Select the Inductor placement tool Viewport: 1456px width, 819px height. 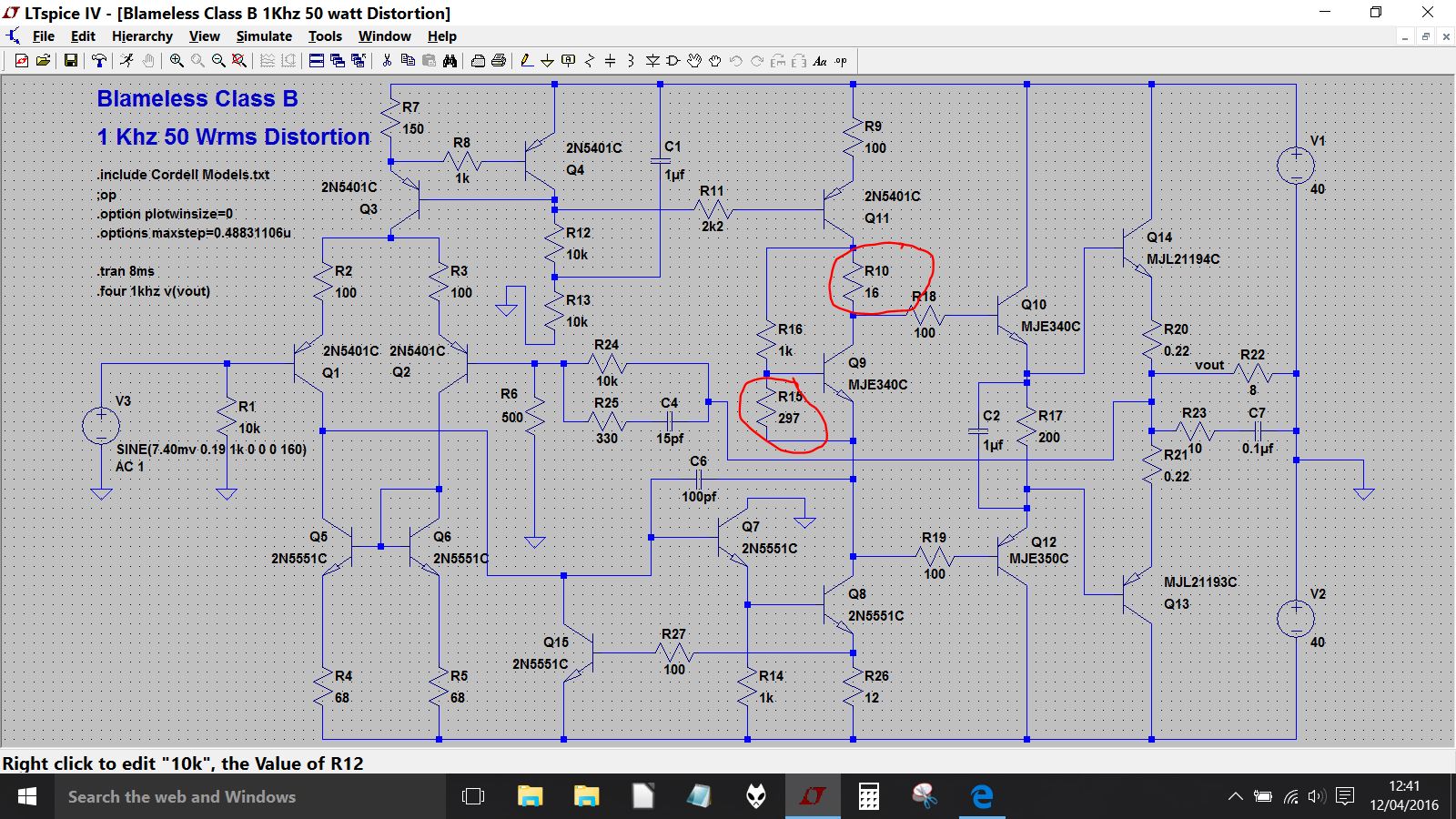point(632,61)
